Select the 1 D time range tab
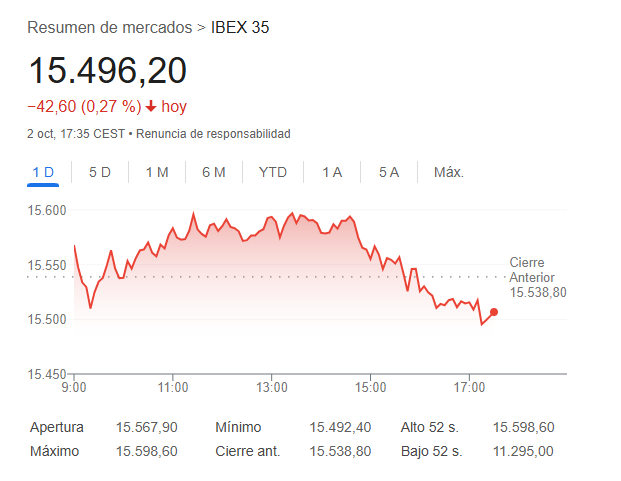The width and height of the screenshot is (621, 481). tap(43, 172)
